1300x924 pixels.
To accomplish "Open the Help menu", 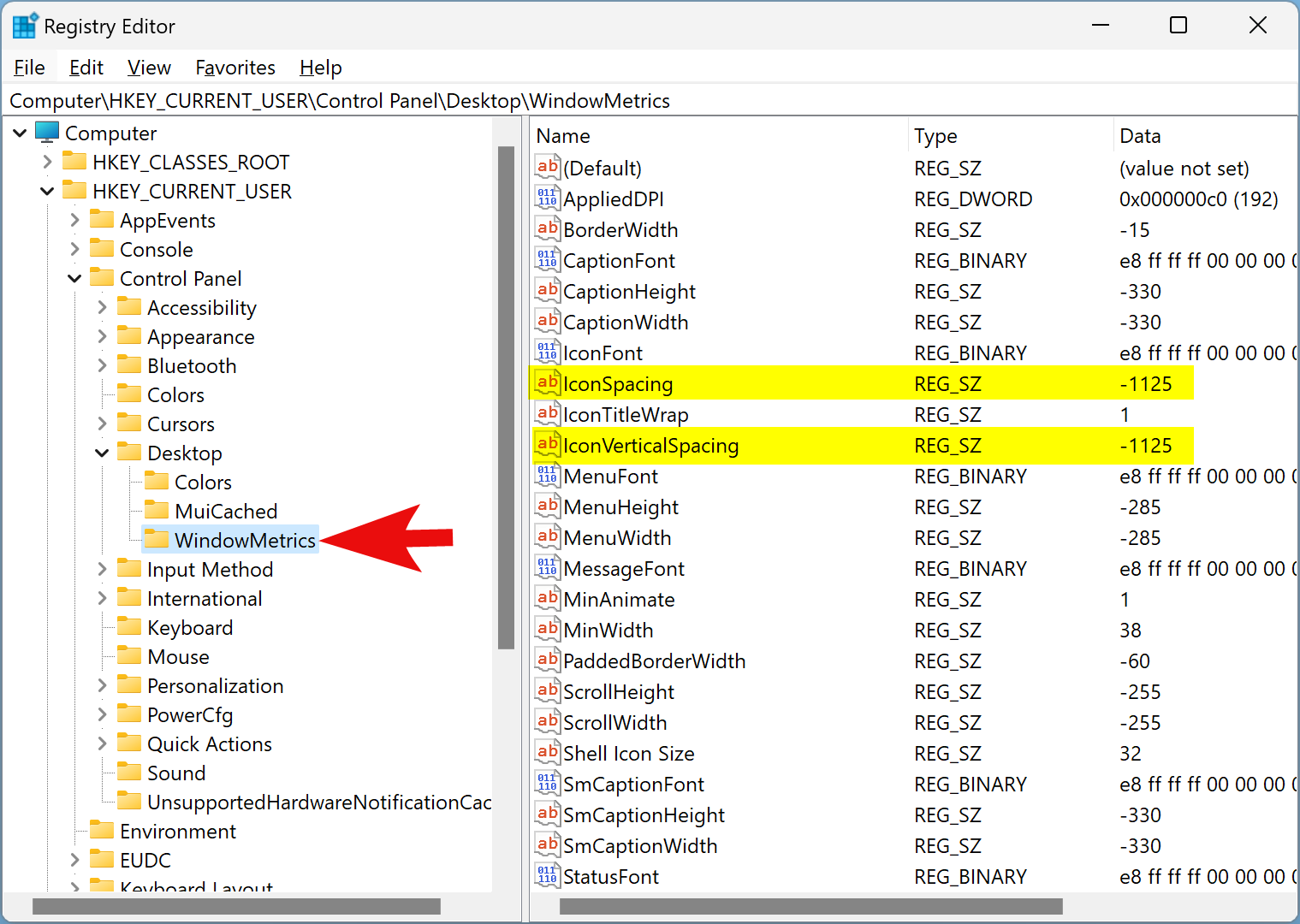I will tap(321, 68).
